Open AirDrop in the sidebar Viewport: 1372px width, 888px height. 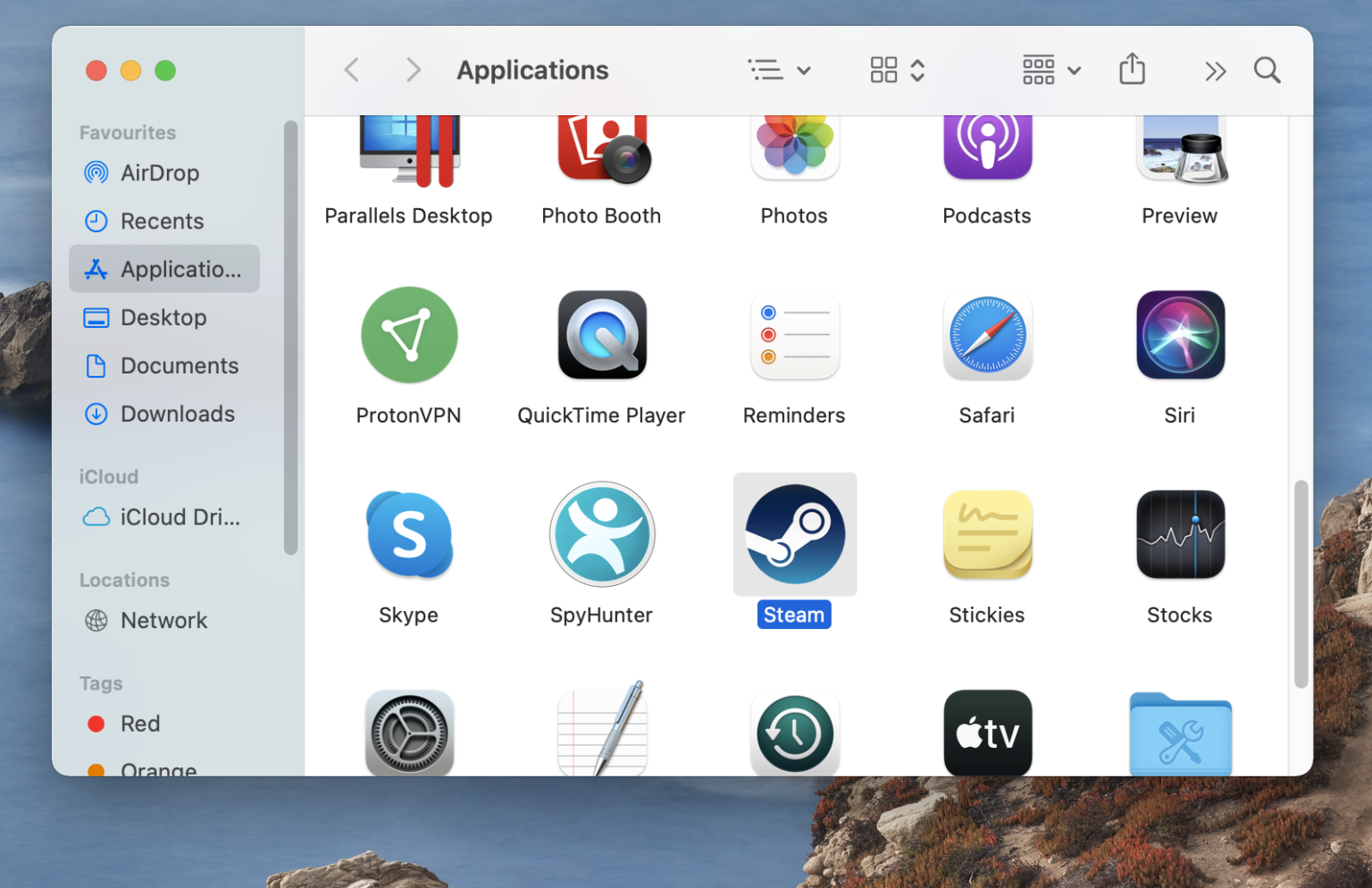(164, 172)
